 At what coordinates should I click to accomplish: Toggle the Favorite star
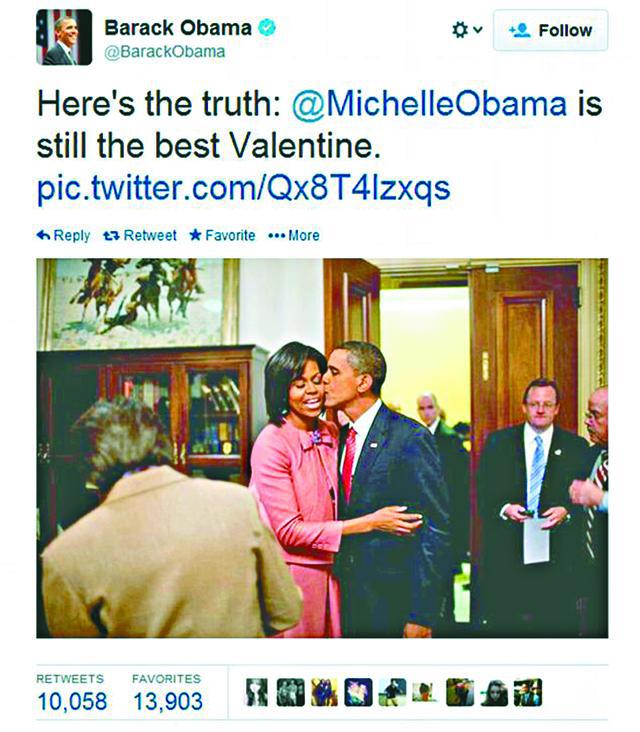point(195,235)
